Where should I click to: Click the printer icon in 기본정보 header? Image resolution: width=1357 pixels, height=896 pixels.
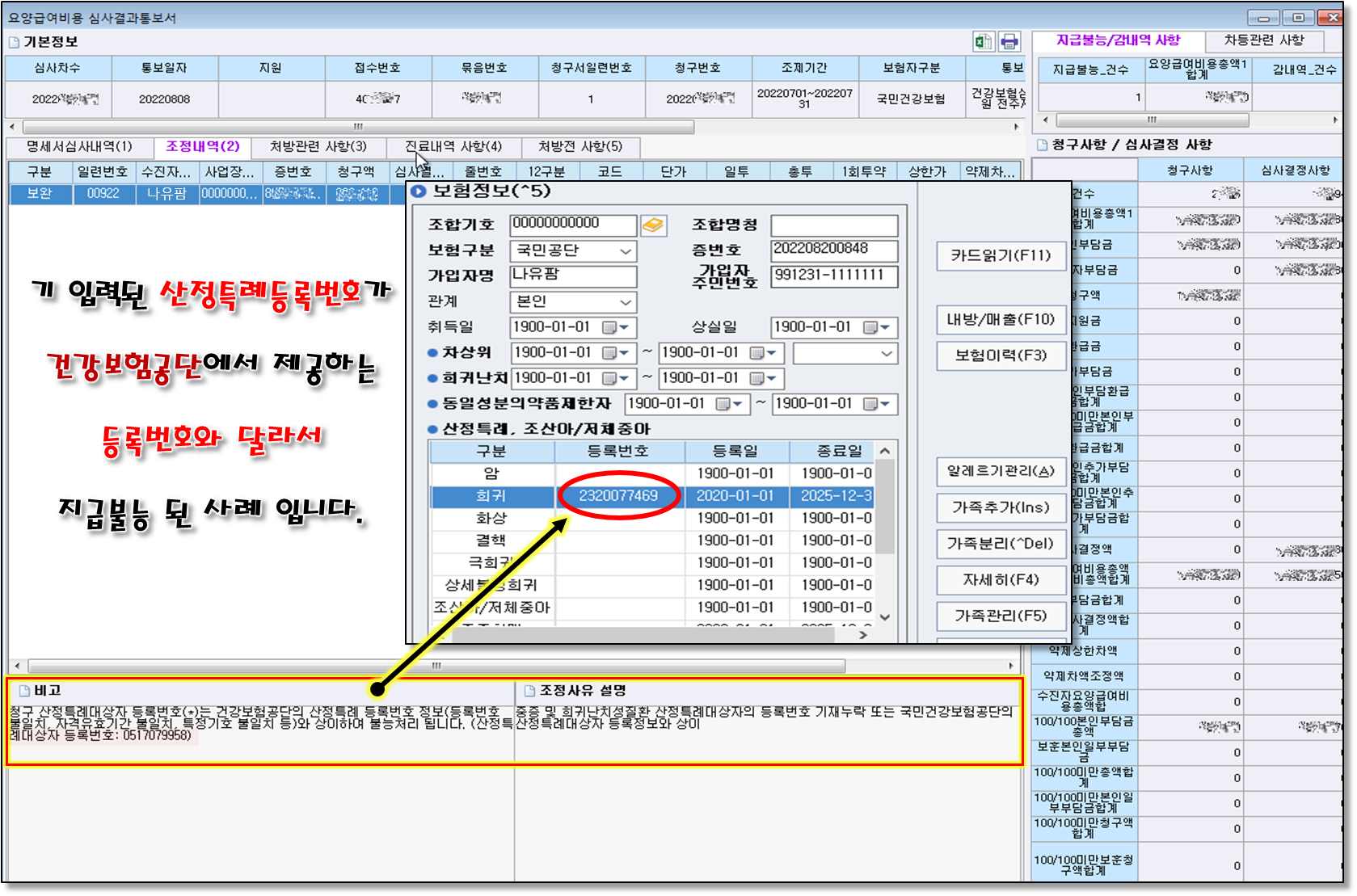pyautogui.click(x=1009, y=42)
